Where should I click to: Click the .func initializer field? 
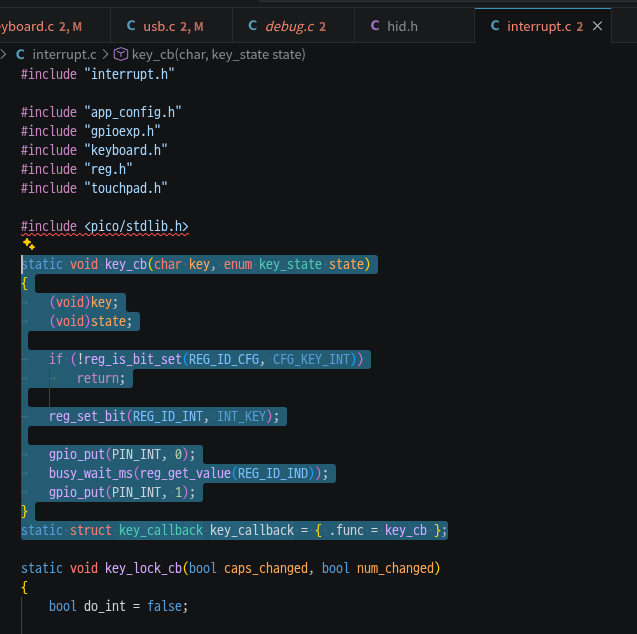click(x=346, y=530)
